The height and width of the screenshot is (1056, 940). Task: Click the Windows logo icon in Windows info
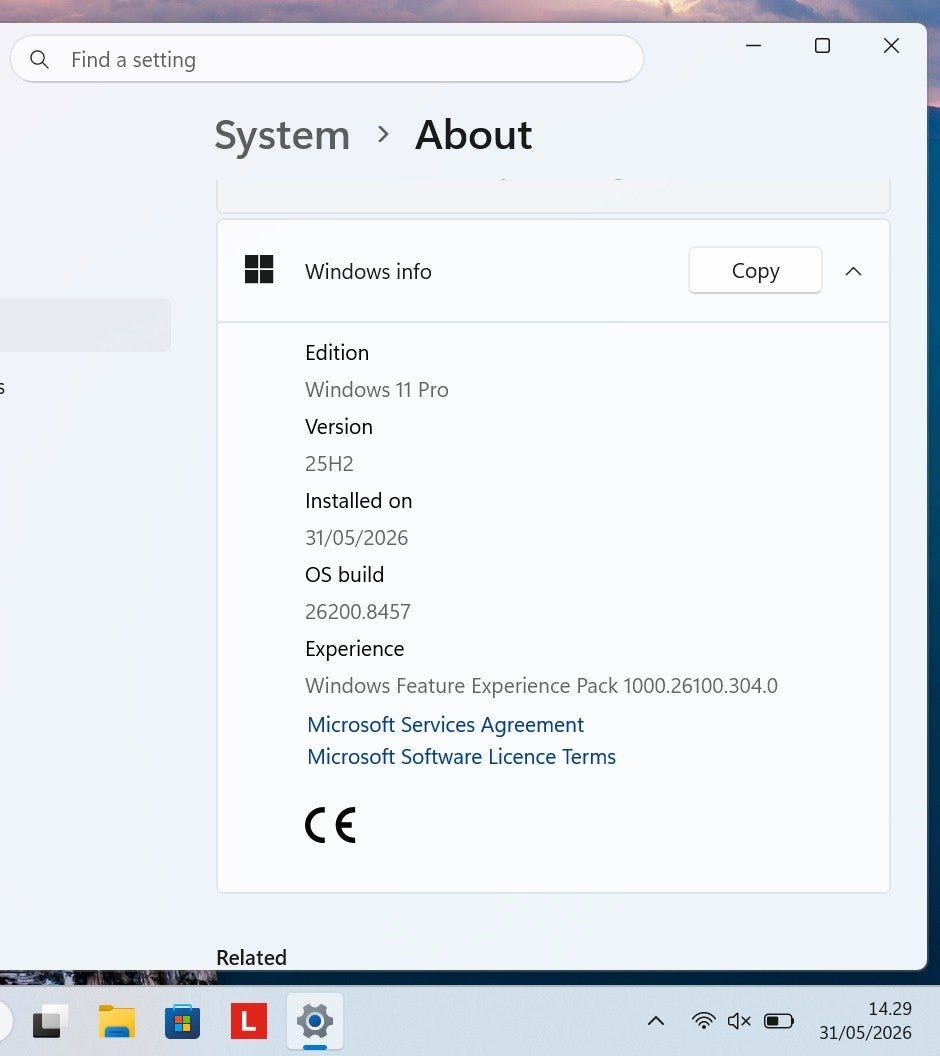259,269
